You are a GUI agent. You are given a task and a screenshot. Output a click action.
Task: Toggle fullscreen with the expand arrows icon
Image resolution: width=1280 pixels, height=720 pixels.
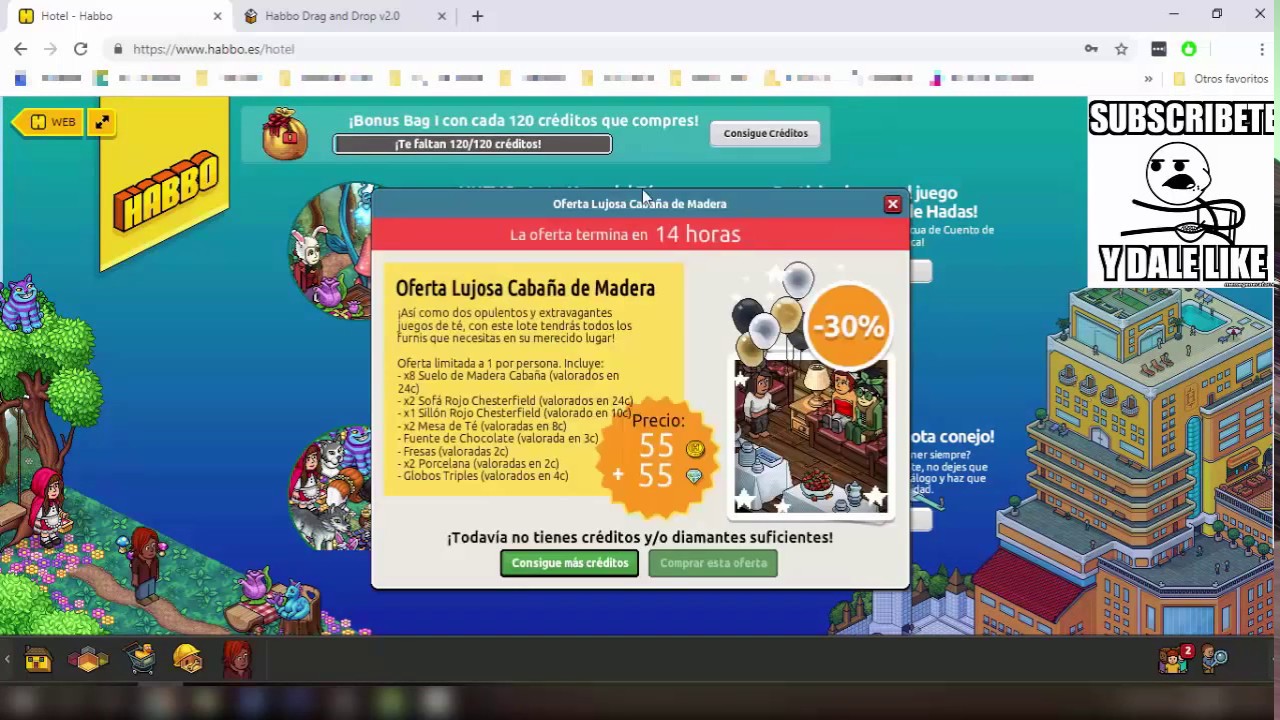coord(102,122)
